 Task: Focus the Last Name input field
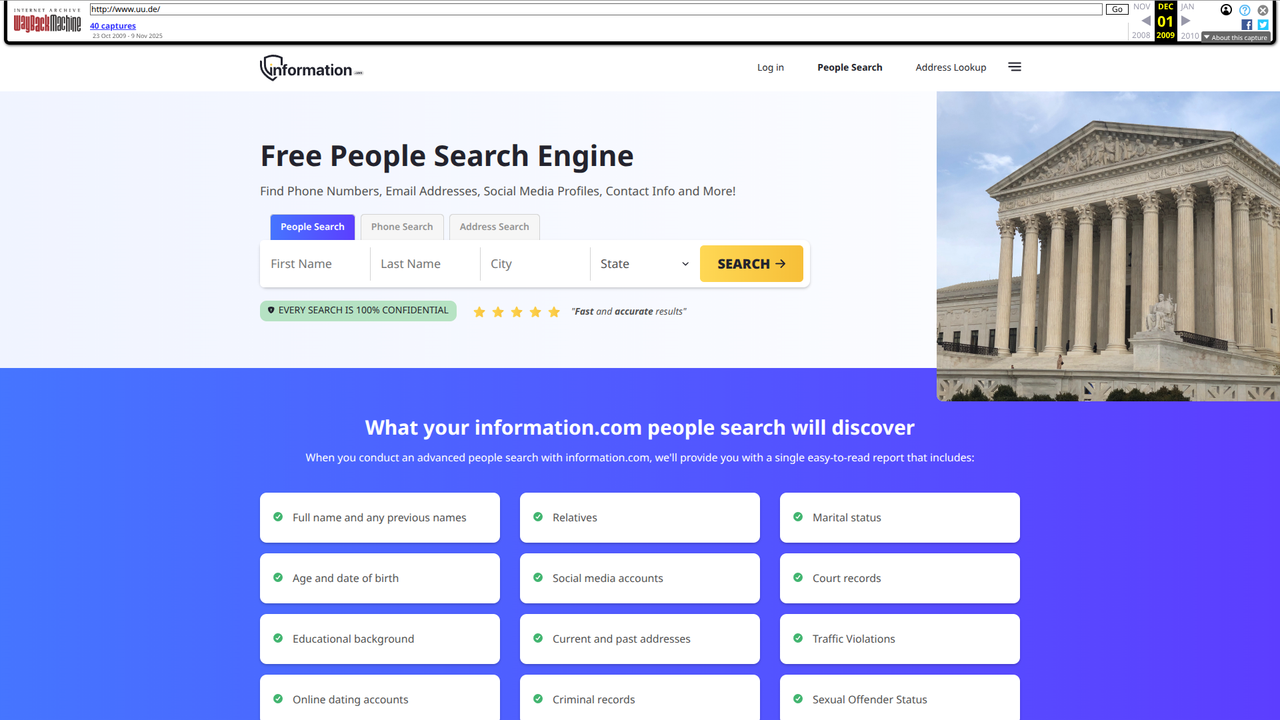coord(426,264)
